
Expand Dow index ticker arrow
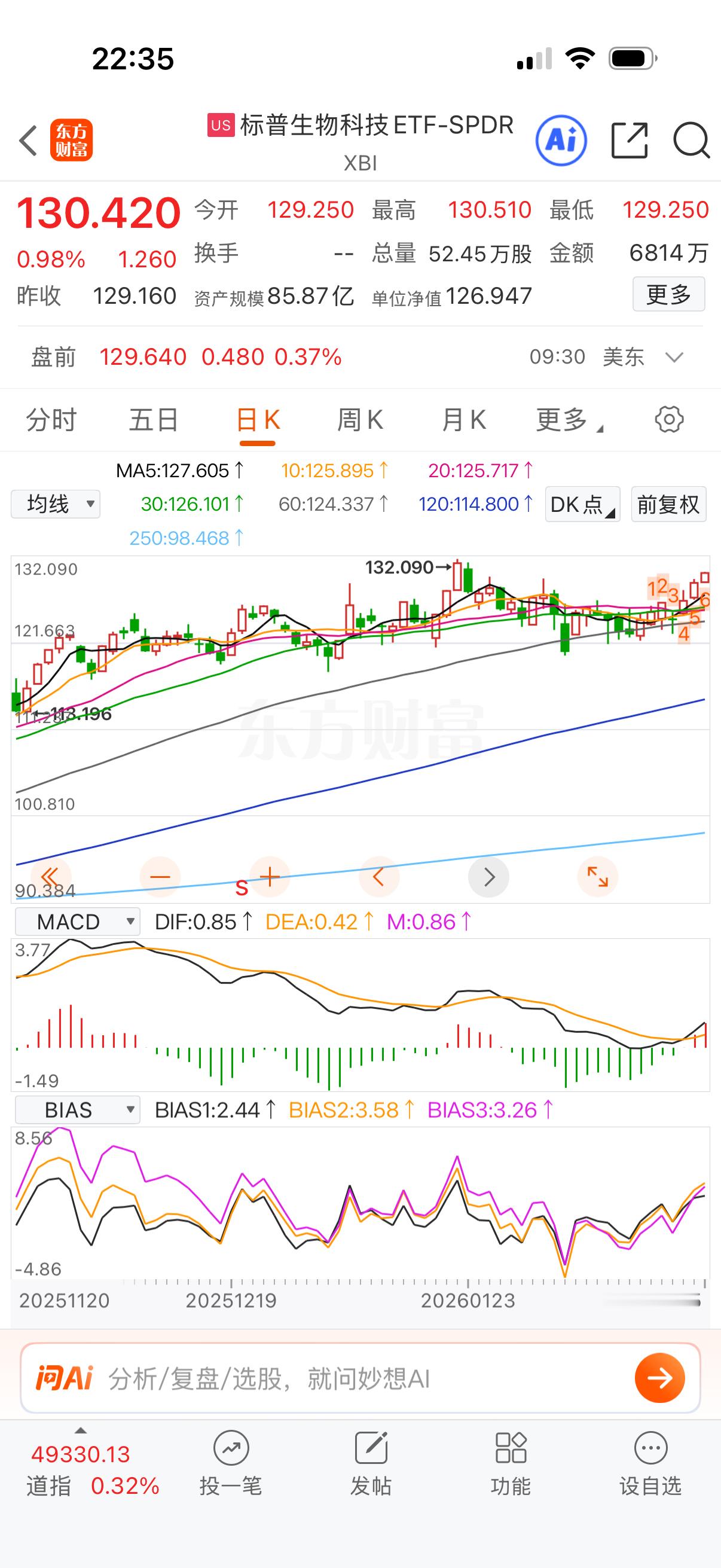[x=80, y=1430]
